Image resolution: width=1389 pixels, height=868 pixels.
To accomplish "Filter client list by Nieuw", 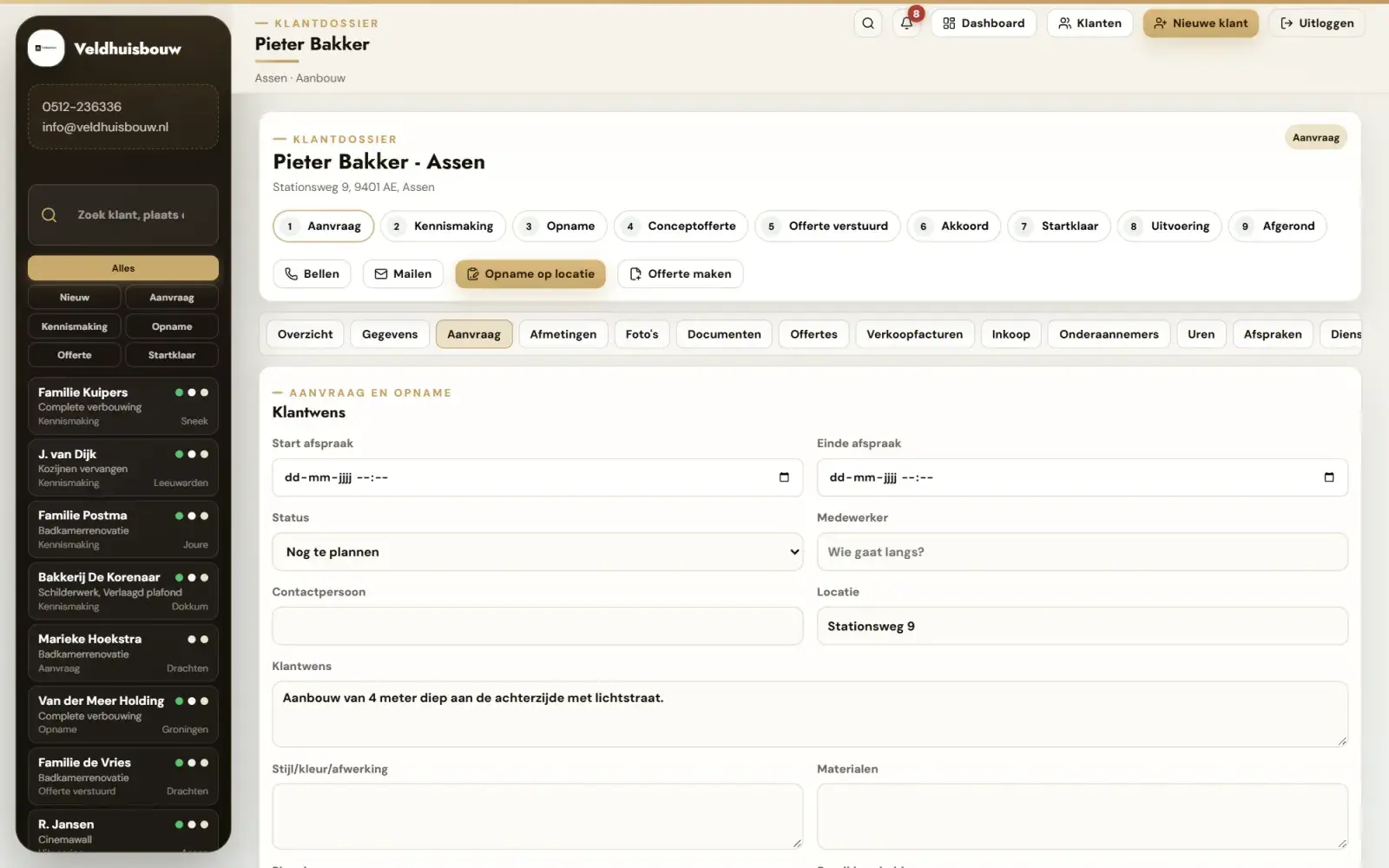I will [x=75, y=297].
